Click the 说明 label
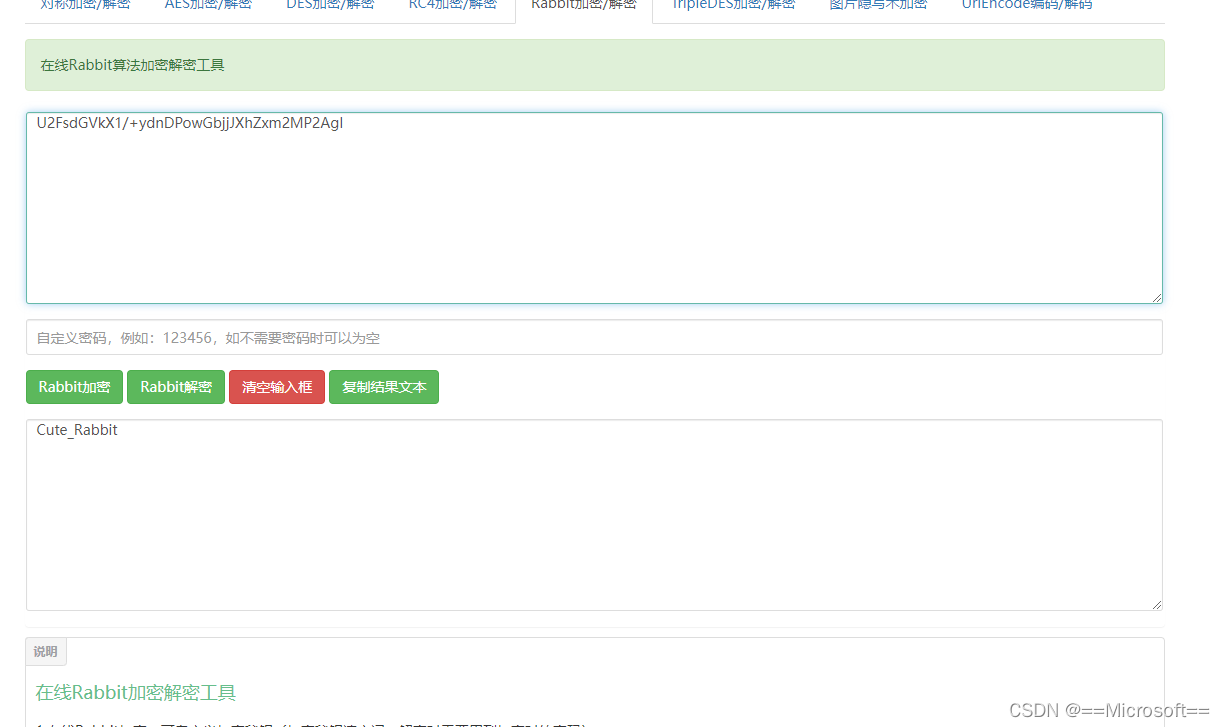The height and width of the screenshot is (727, 1225). pos(46,652)
